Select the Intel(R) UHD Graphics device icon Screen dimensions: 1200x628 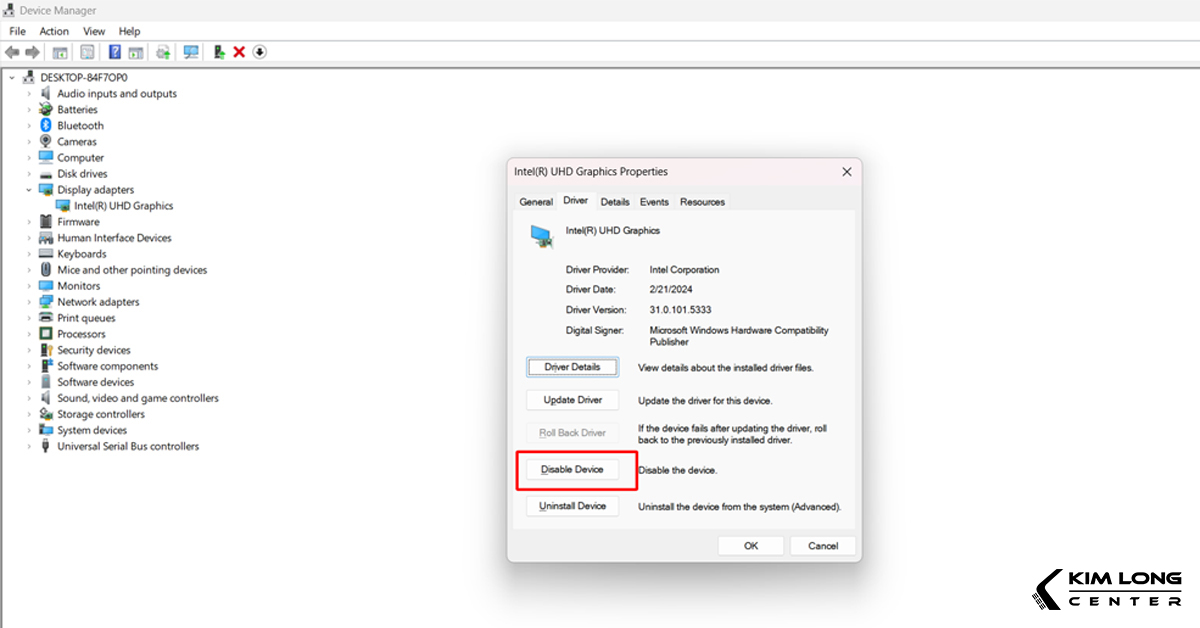point(62,205)
